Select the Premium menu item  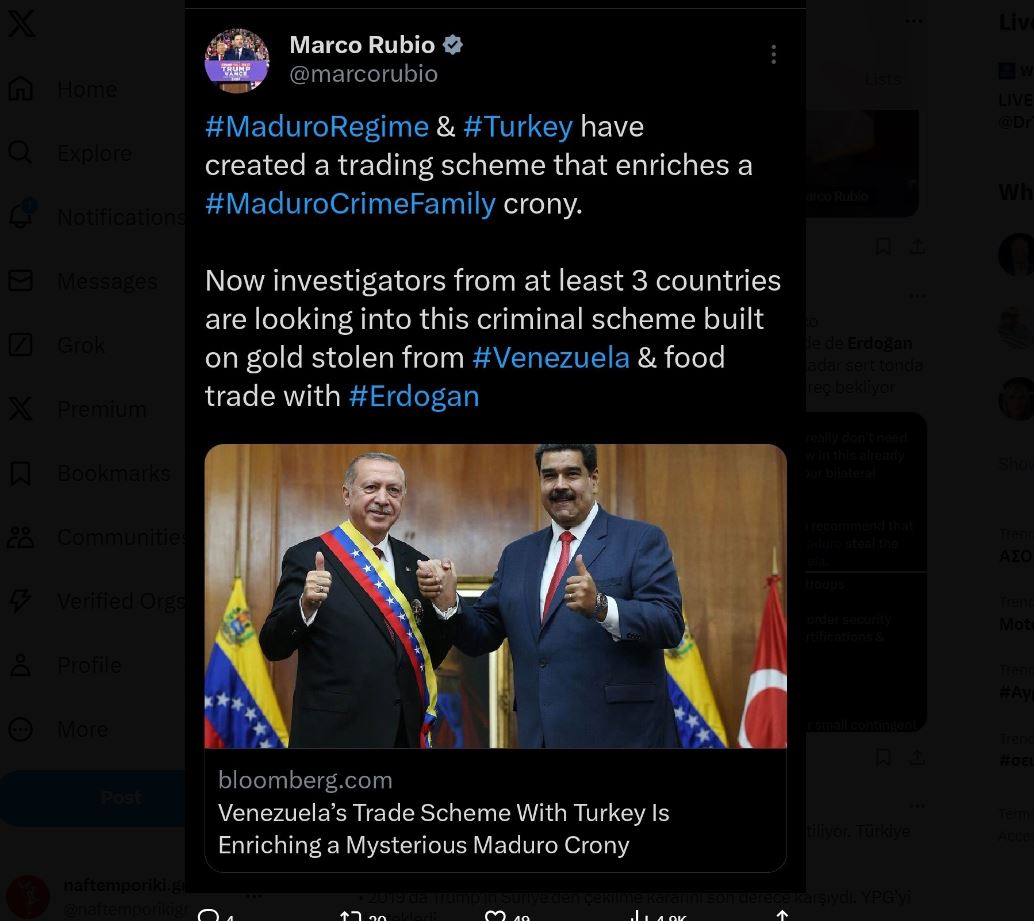coord(102,409)
